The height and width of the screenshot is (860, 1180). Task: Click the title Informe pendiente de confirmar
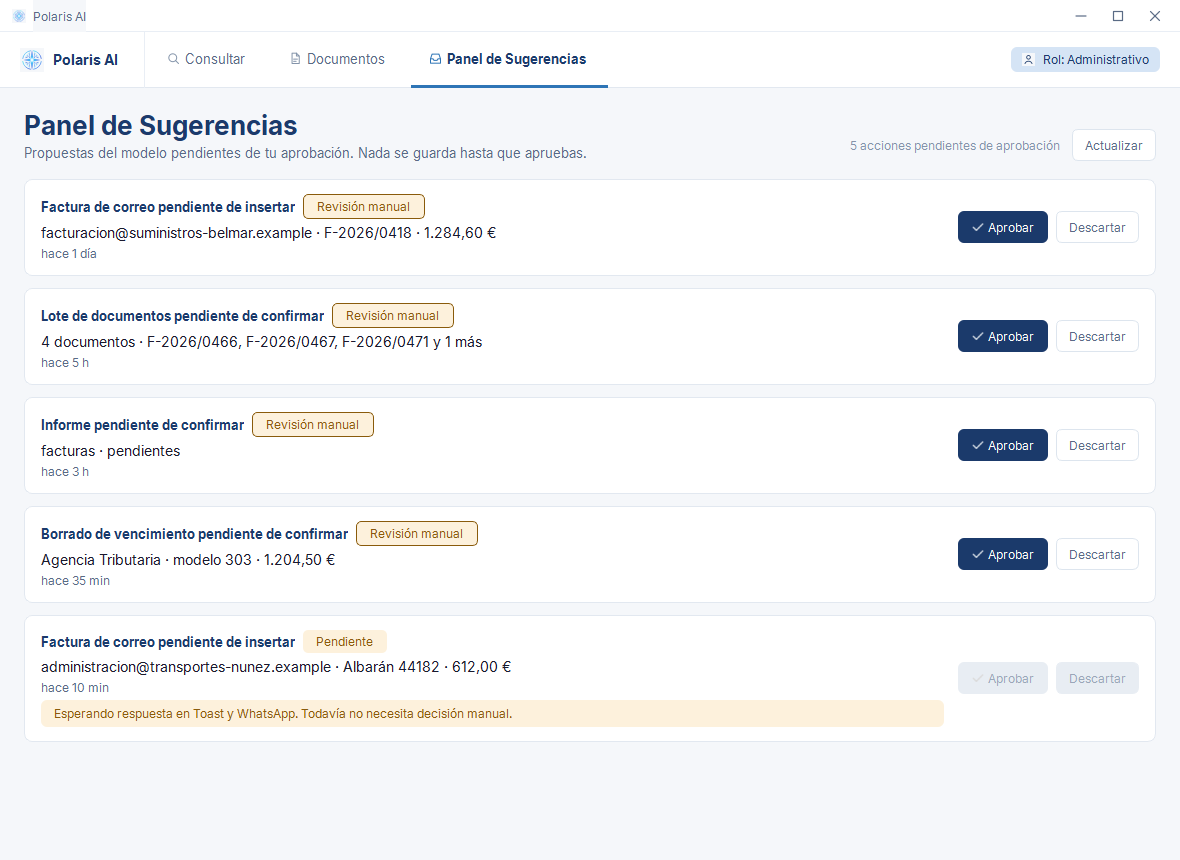[142, 425]
